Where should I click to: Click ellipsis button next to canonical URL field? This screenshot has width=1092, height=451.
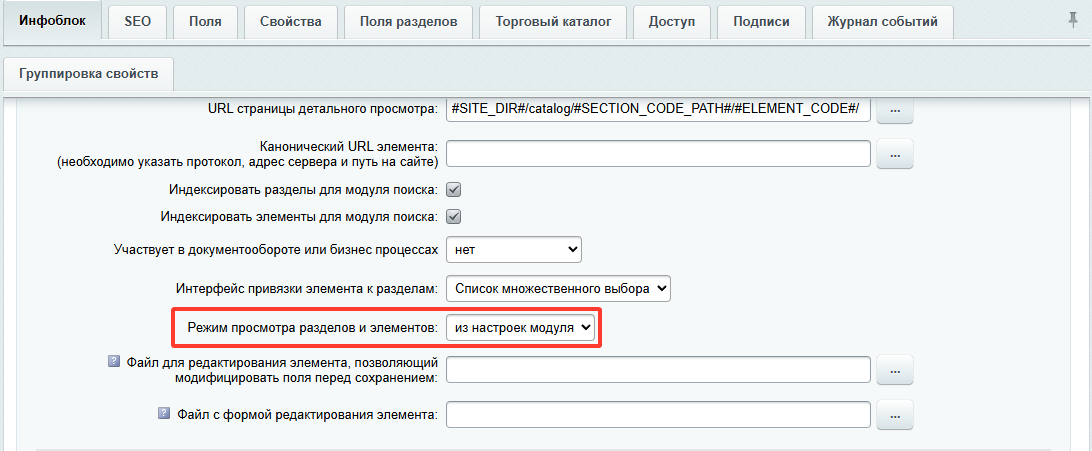pyautogui.click(x=894, y=154)
